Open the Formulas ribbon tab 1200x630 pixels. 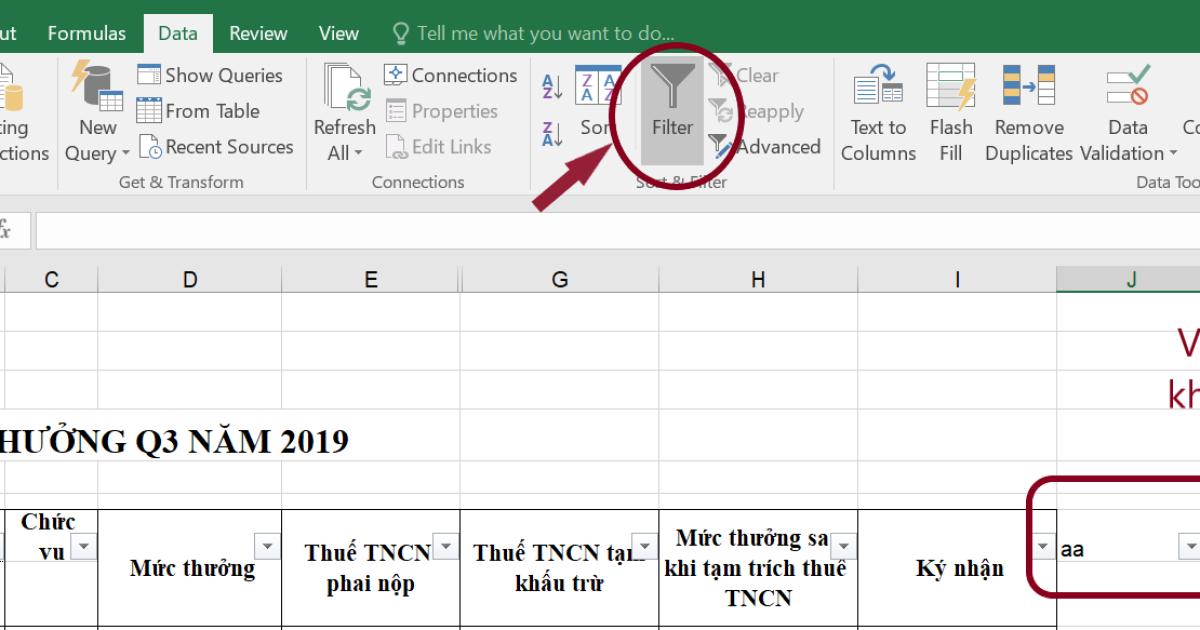click(x=86, y=32)
